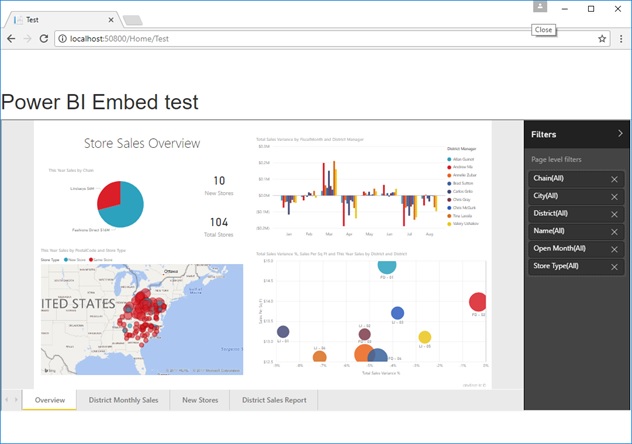Click the Power BI Embed test heading

pyautogui.click(x=100, y=102)
